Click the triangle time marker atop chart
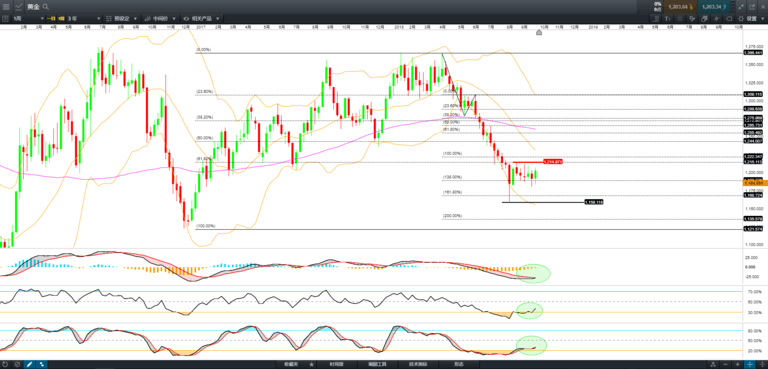 539,32
